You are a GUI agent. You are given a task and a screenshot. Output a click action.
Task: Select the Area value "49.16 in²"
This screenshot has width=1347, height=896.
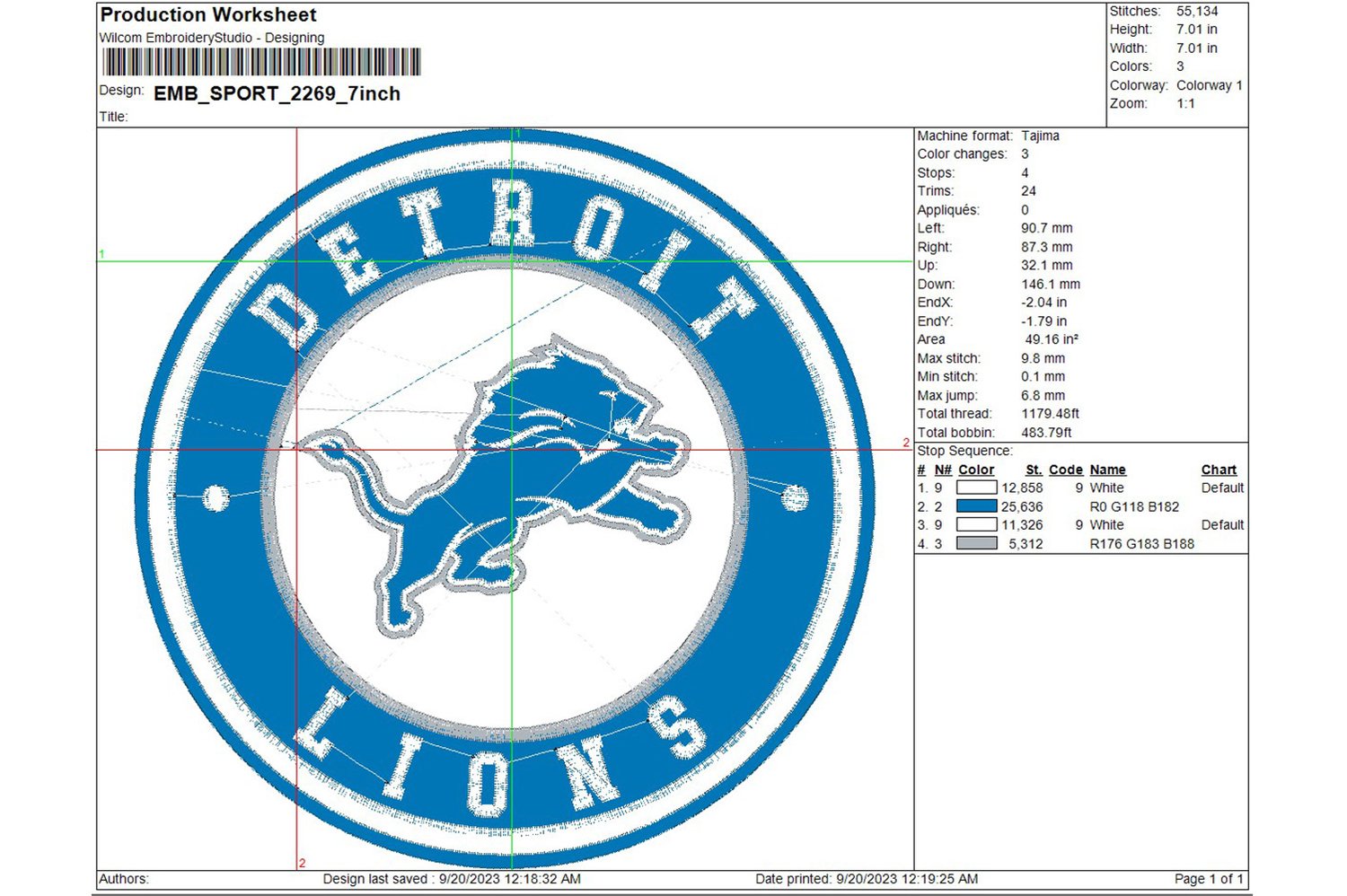coord(1052,339)
